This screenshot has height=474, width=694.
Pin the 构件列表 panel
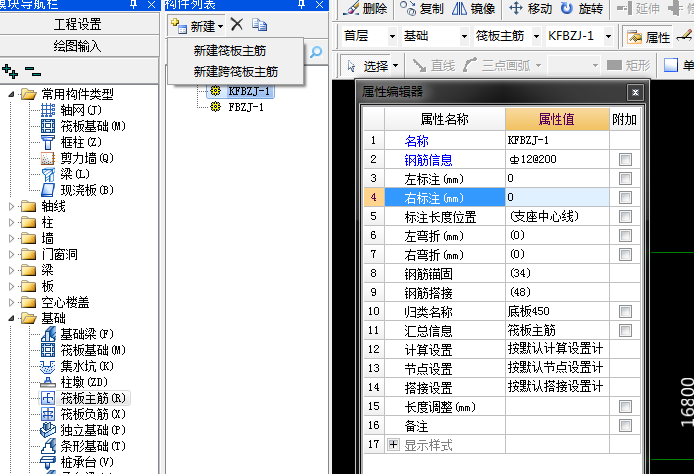coord(301,4)
